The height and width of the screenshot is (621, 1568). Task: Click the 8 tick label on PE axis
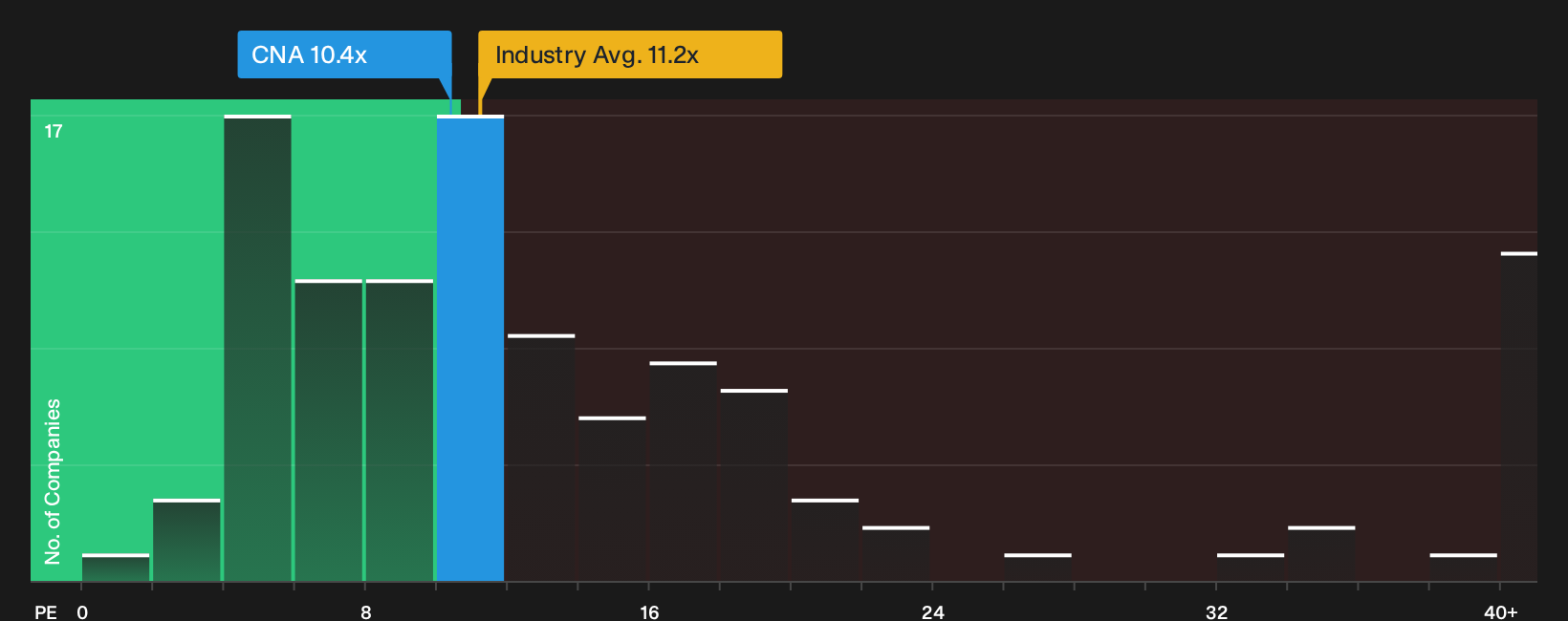(x=365, y=612)
